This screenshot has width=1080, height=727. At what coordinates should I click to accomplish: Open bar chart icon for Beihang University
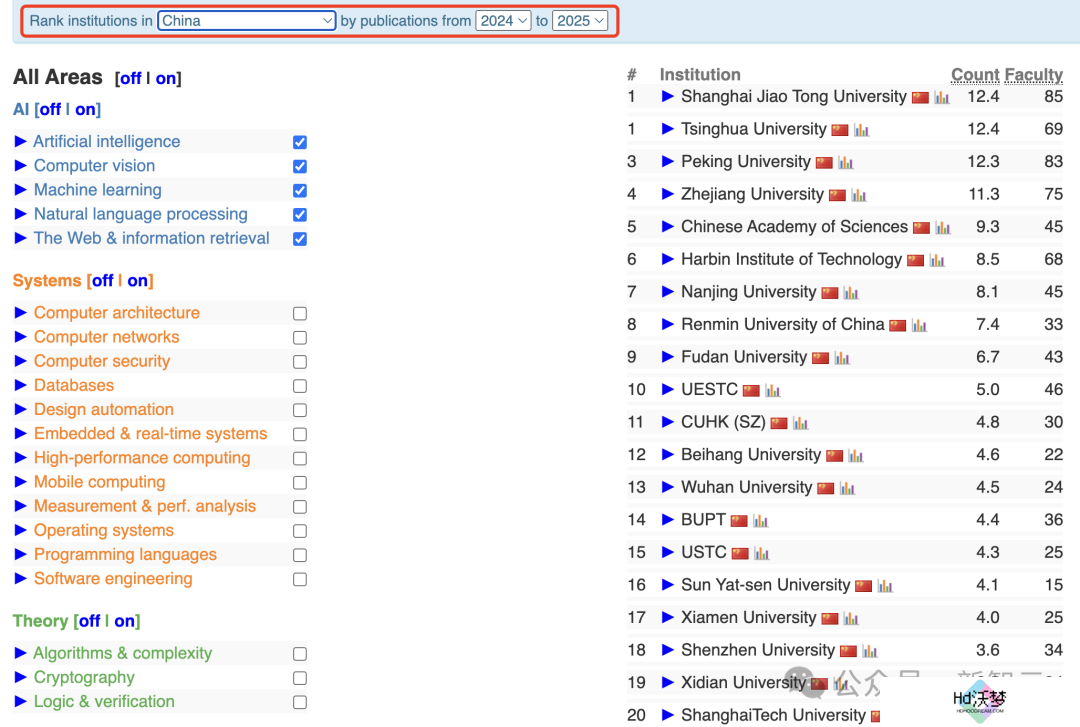coord(855,455)
